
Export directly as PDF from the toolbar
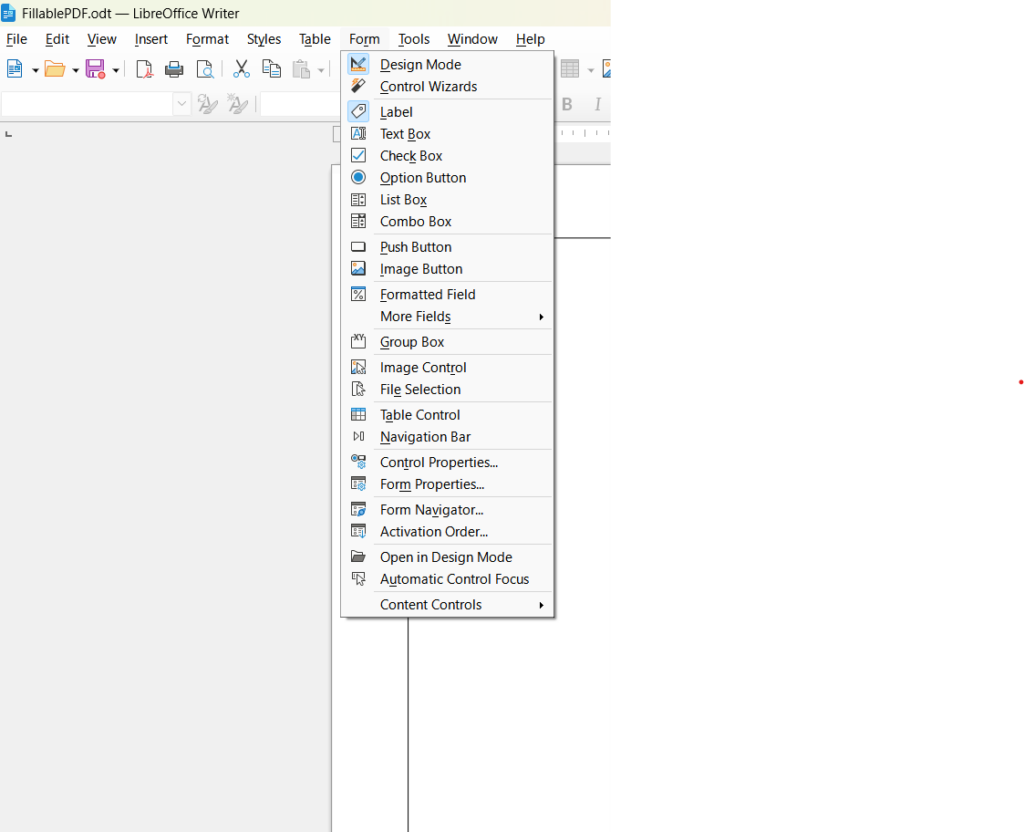pos(144,69)
